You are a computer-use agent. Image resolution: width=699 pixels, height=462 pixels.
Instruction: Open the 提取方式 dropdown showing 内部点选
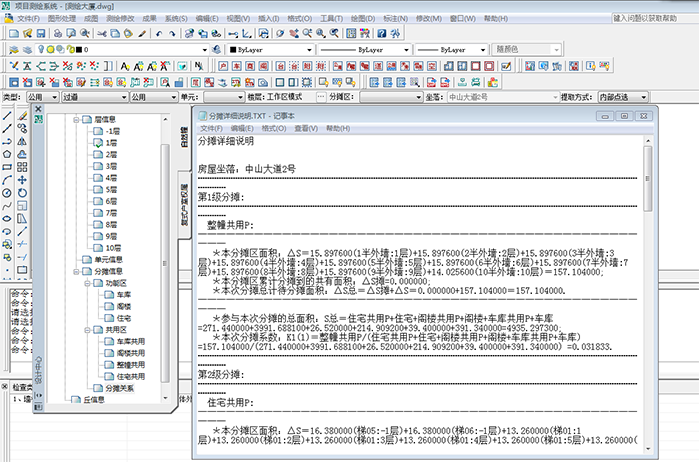click(623, 97)
